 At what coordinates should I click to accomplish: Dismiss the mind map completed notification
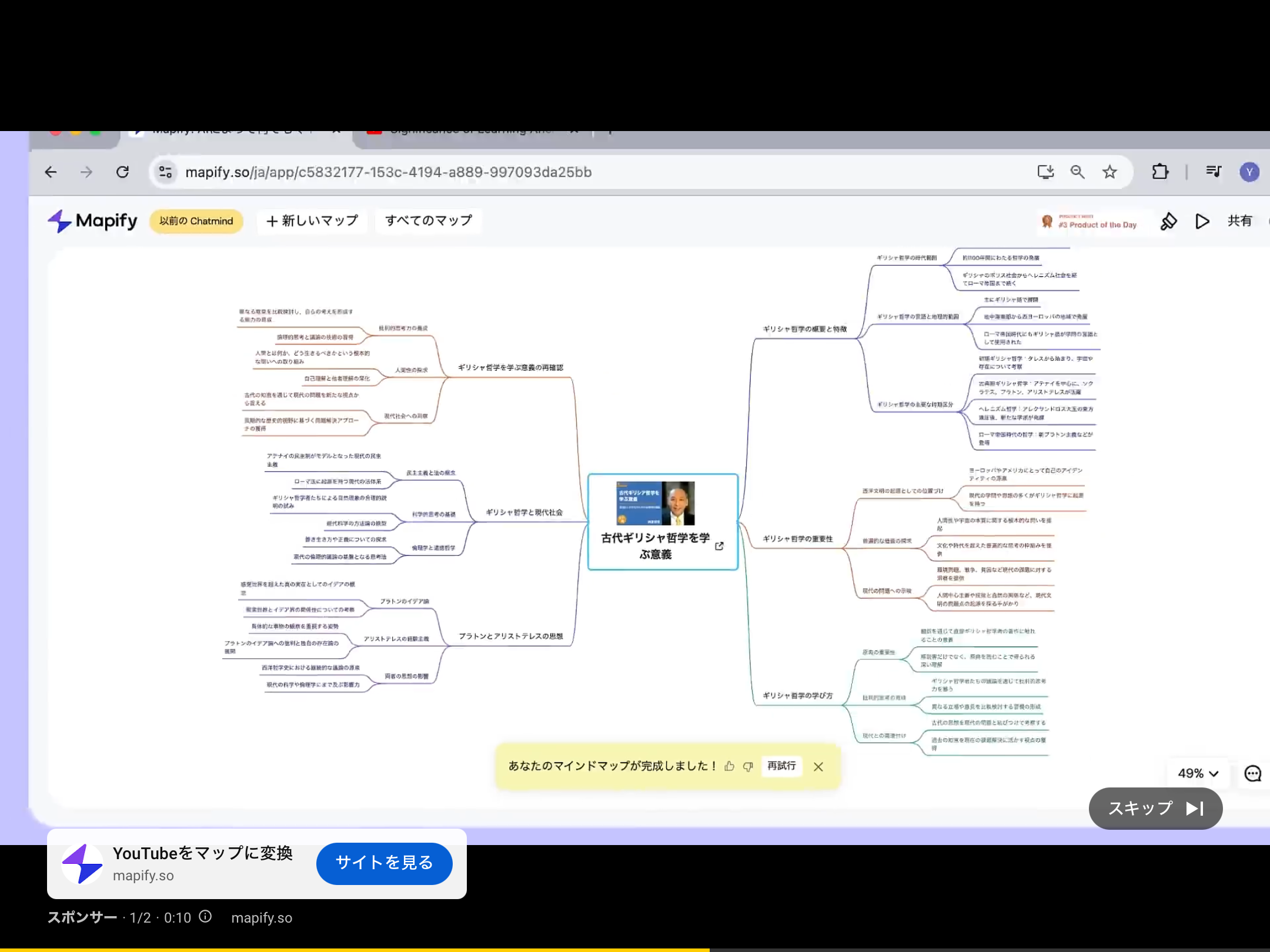click(x=818, y=766)
